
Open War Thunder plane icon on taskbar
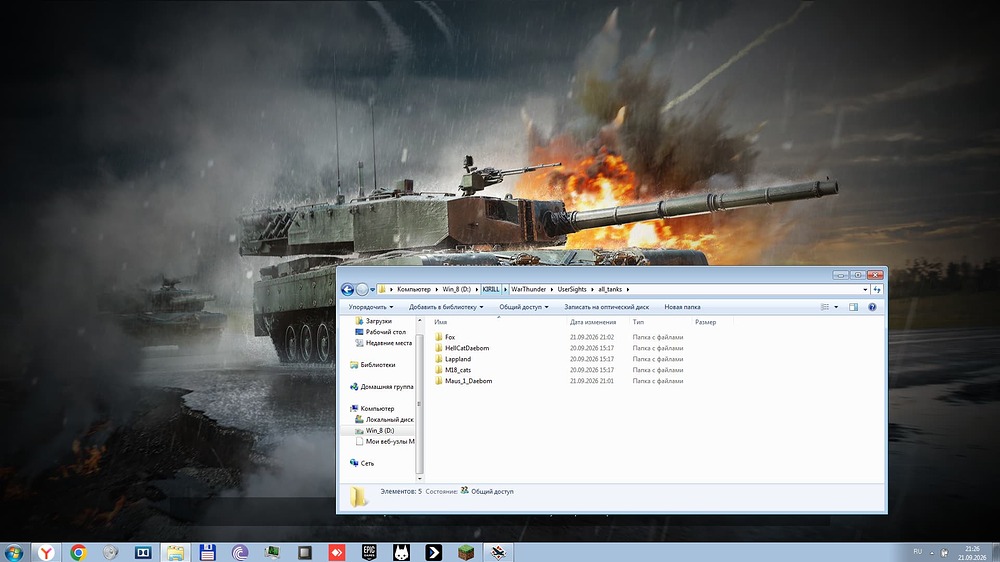498,552
